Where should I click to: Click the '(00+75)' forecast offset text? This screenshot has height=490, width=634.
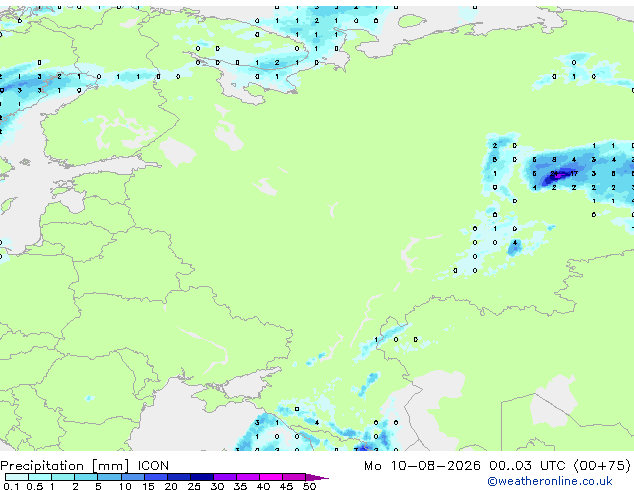pos(602,466)
